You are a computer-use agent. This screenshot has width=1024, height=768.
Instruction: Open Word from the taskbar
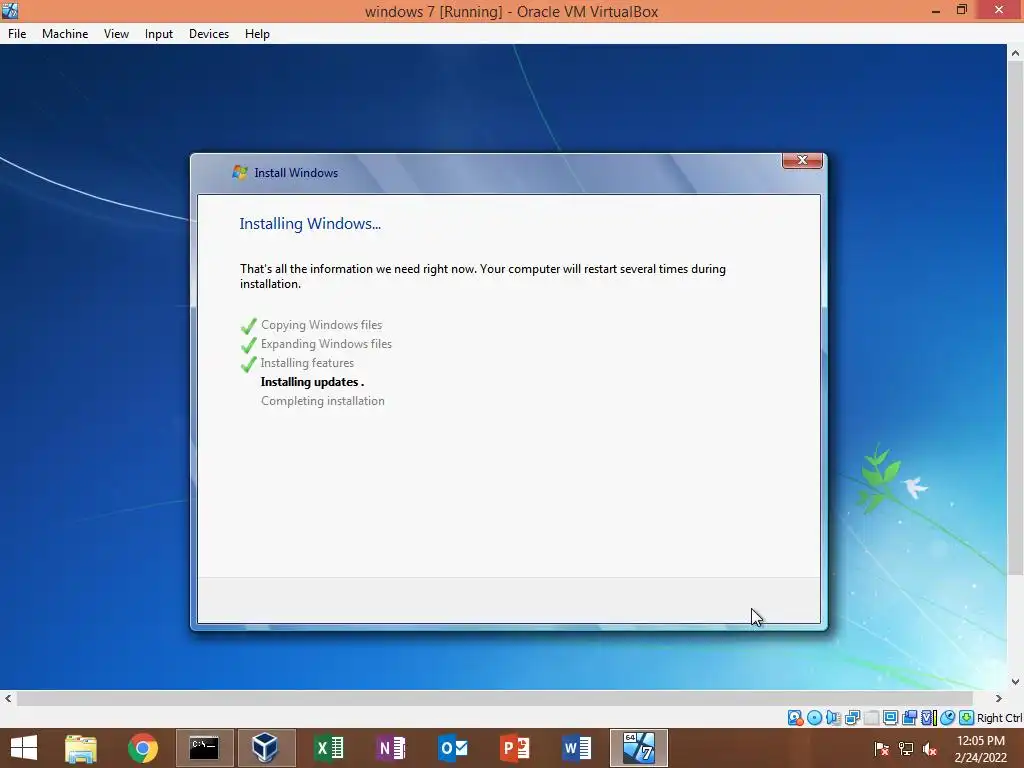(x=576, y=748)
